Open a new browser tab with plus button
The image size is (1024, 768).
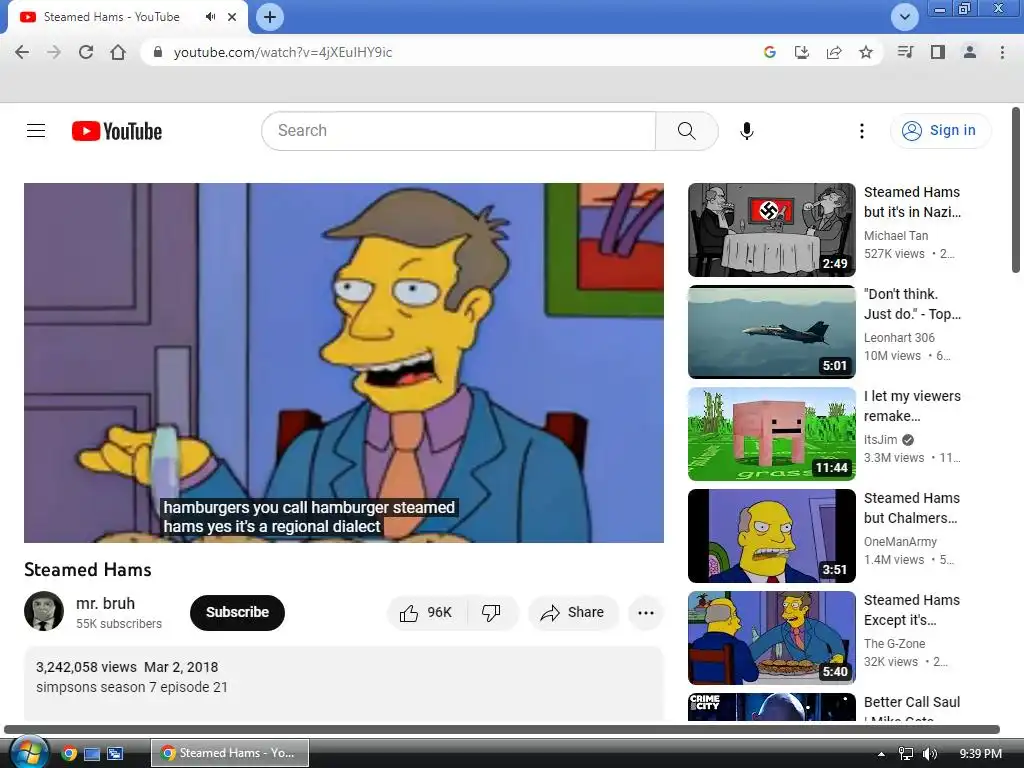click(x=270, y=17)
